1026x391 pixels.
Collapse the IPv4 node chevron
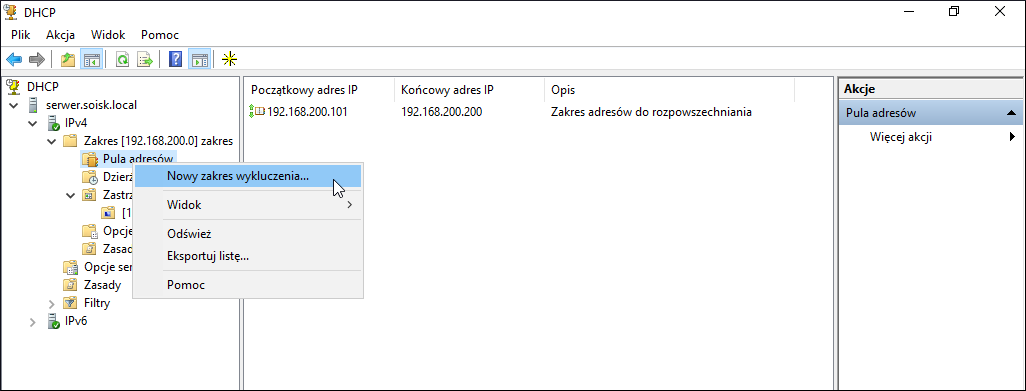(32, 123)
